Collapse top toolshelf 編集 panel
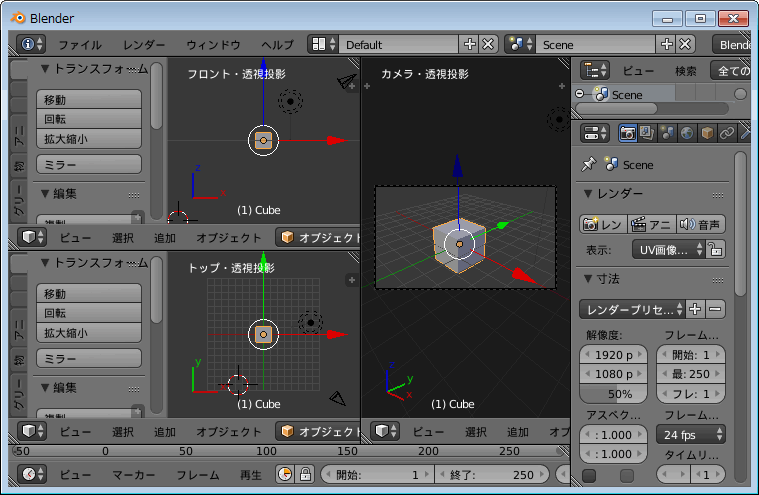 tap(45, 194)
